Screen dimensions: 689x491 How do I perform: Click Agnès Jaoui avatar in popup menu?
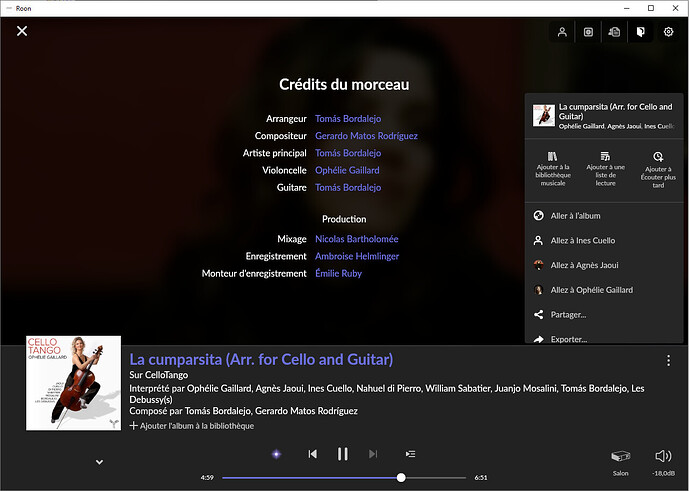pyautogui.click(x=538, y=265)
